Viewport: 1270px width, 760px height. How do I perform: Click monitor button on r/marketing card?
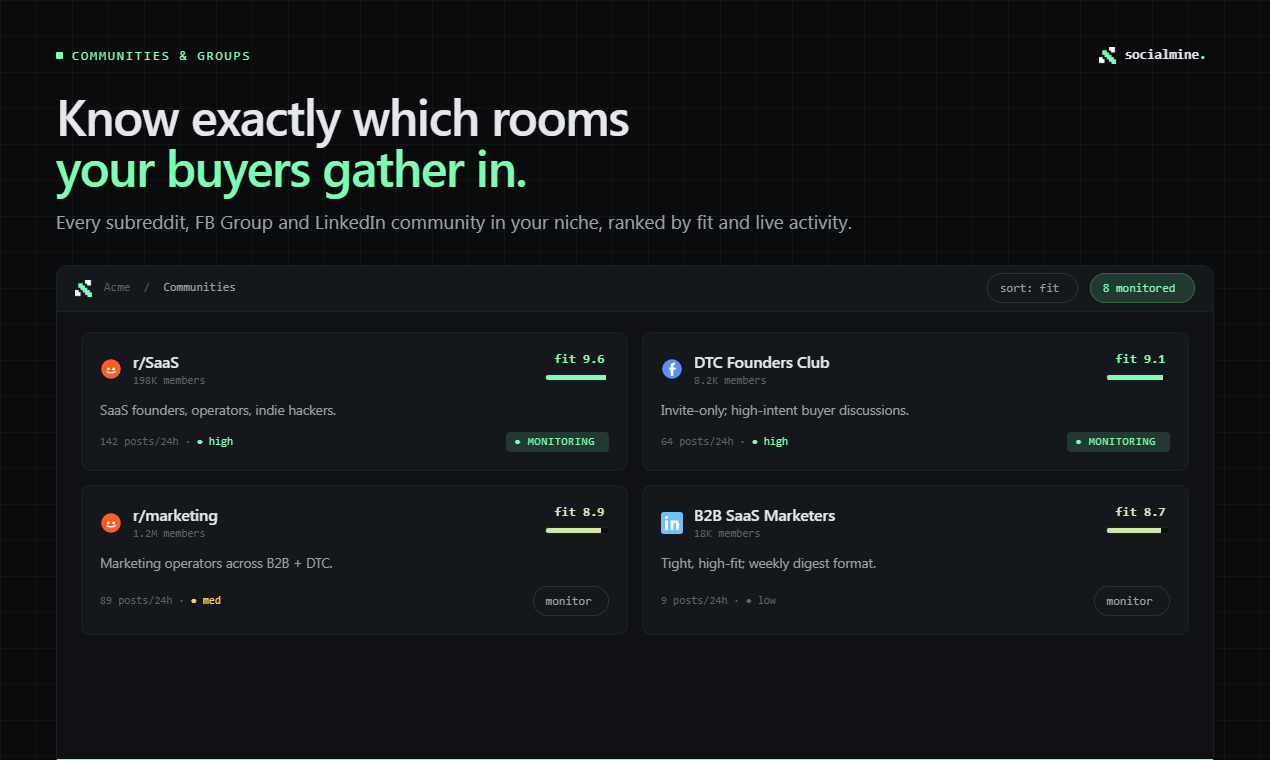click(x=570, y=601)
